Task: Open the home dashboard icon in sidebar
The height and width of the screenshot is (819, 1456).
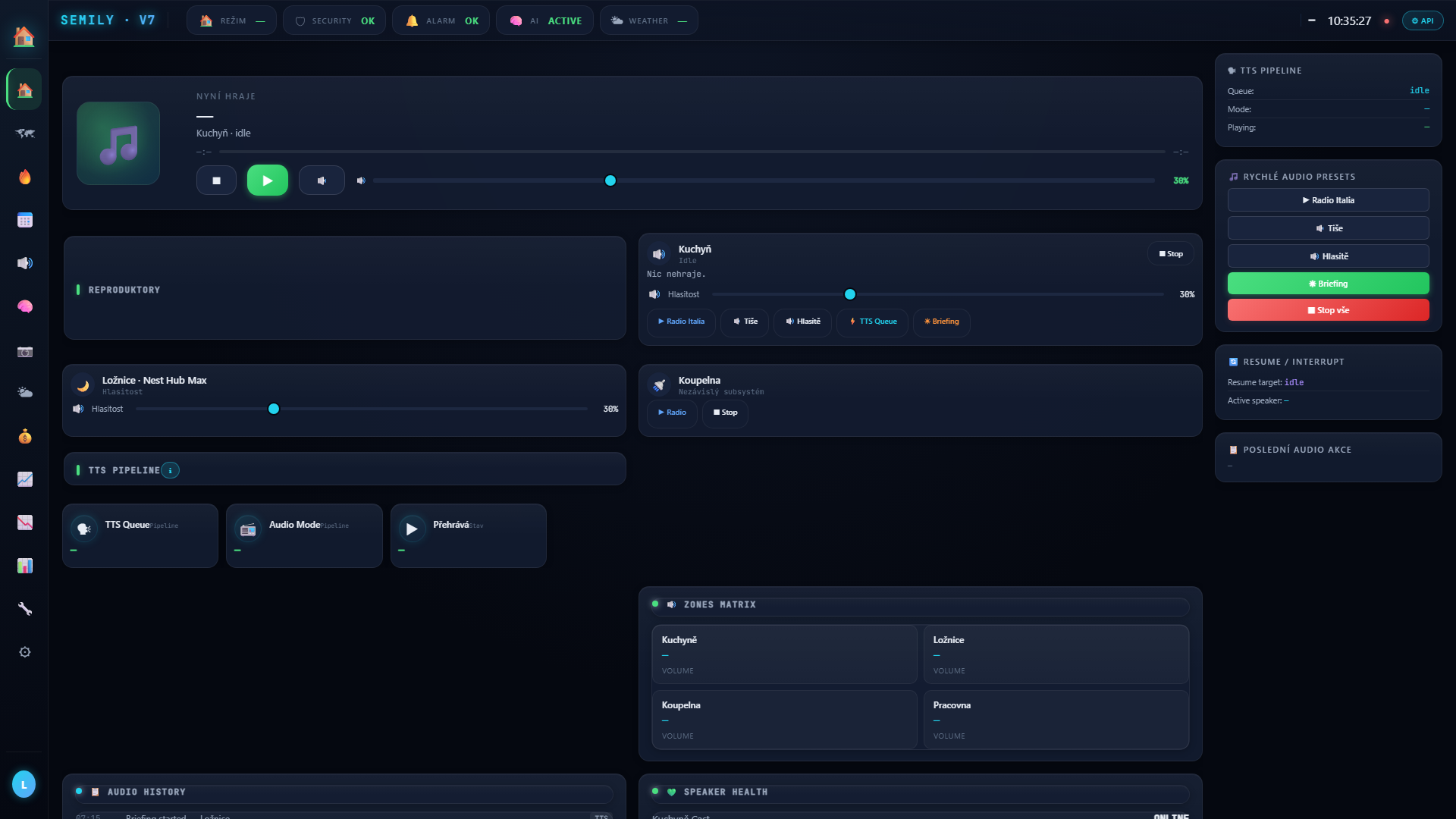Action: tap(24, 90)
